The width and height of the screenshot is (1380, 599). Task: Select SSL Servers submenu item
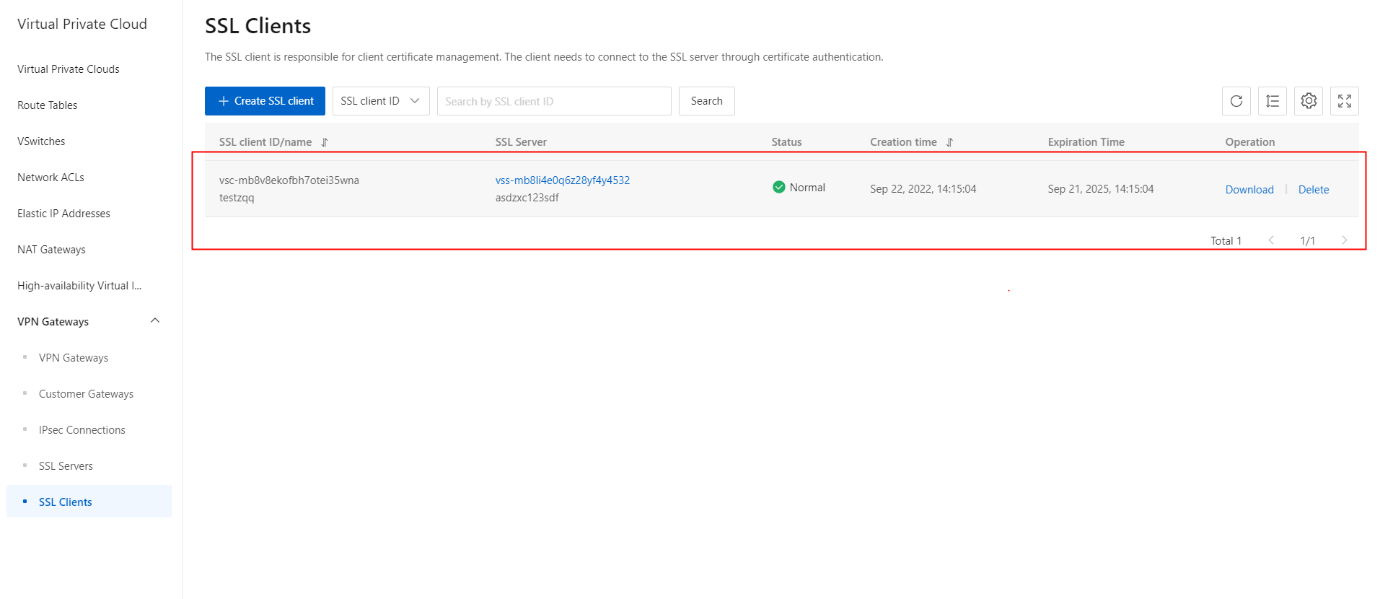[x=66, y=466]
